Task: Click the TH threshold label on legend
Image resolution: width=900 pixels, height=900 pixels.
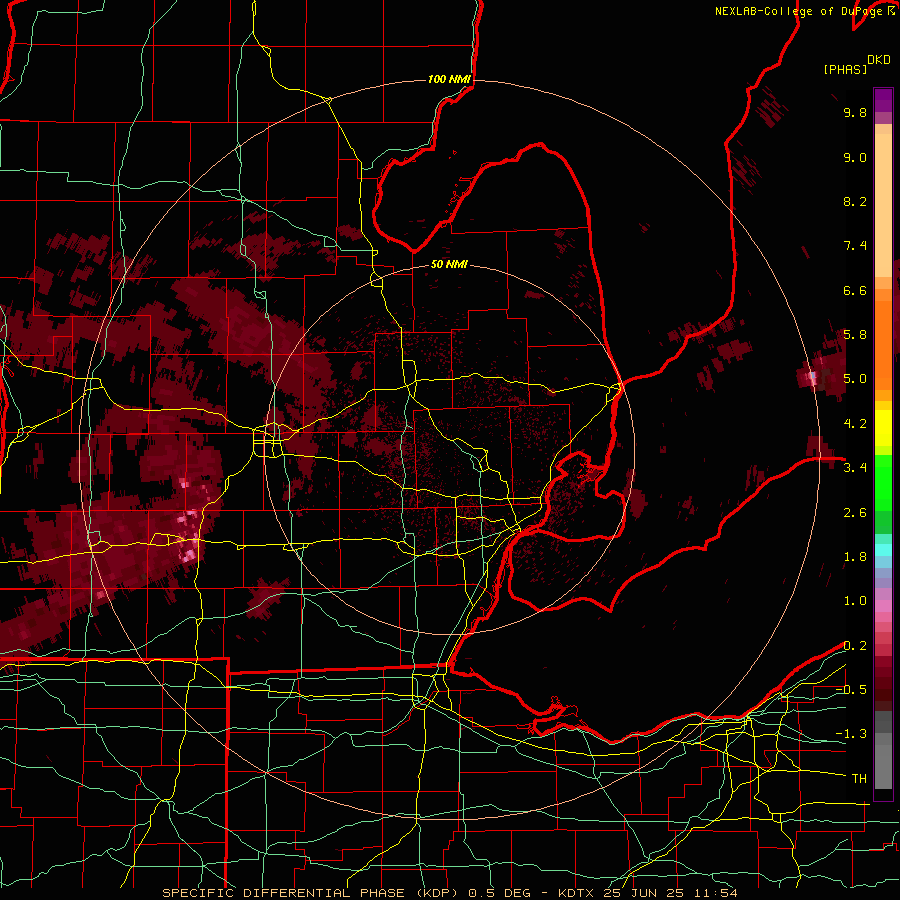Action: (x=859, y=779)
